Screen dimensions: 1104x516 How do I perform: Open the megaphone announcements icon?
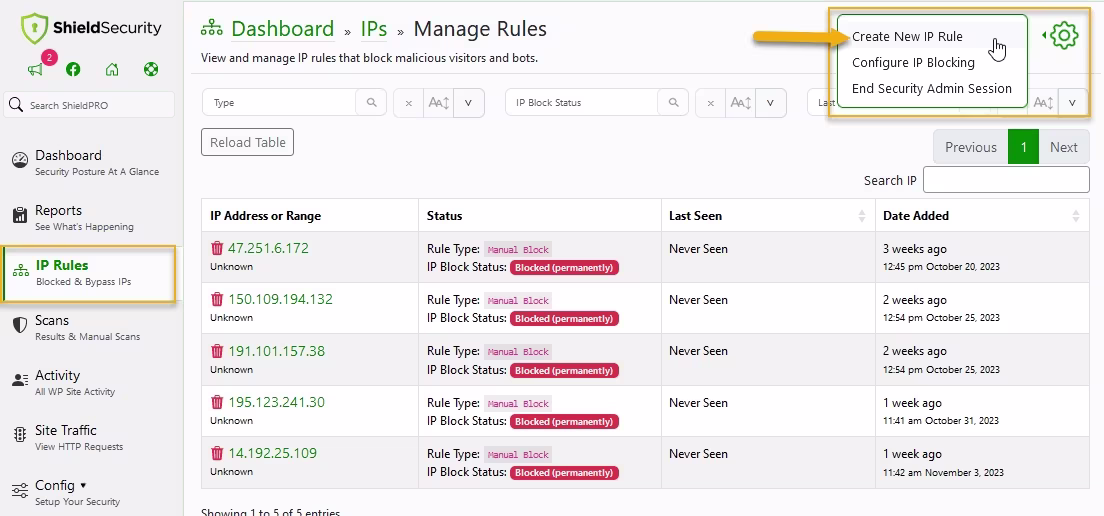tap(36, 70)
